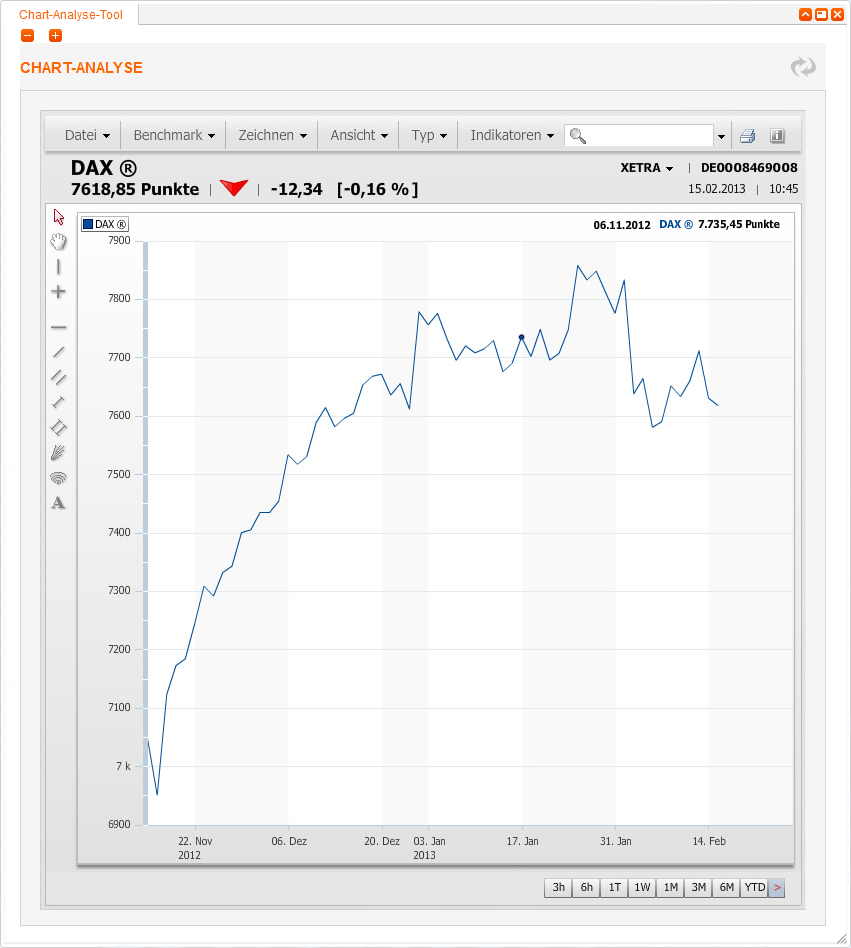Image resolution: width=851 pixels, height=948 pixels.
Task: Set the time range to YTD
Action: click(754, 888)
